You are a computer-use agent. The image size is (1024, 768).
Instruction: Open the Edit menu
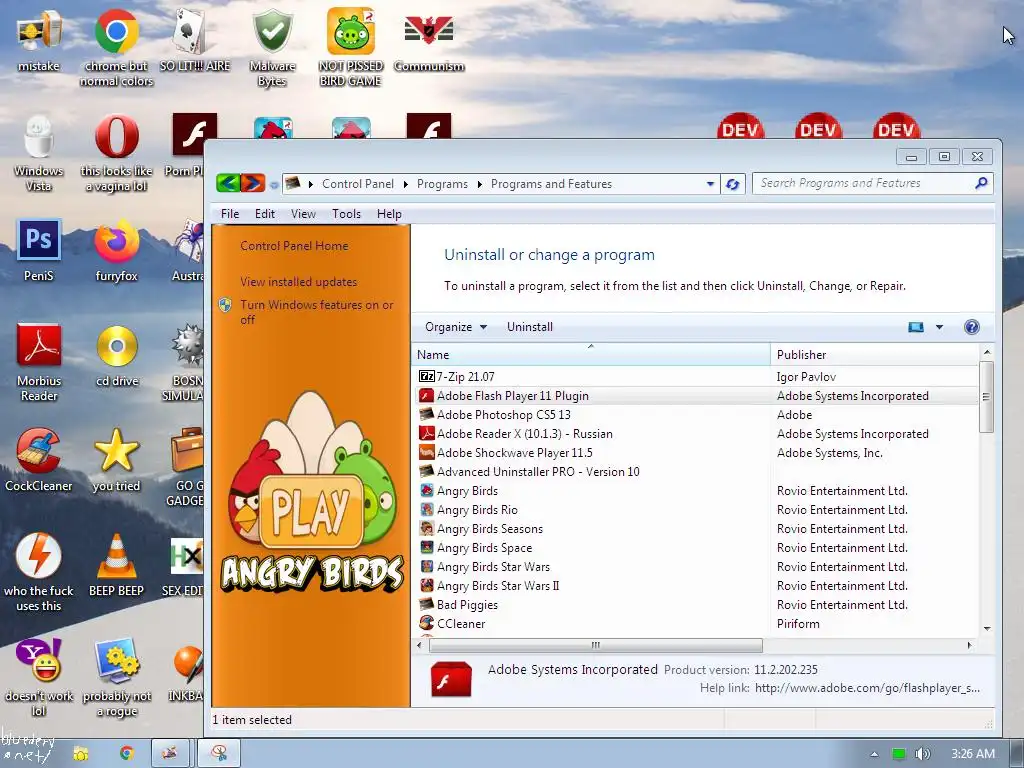pos(264,214)
